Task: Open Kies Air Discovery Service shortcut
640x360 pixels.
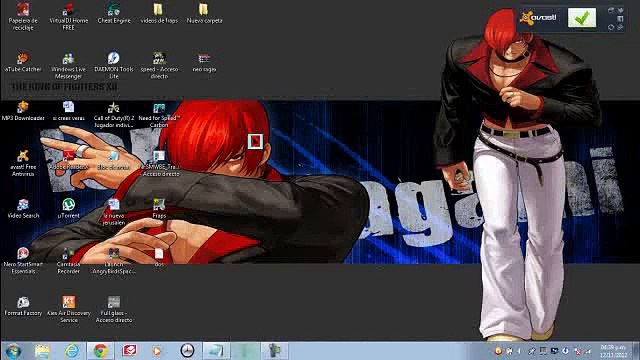Action: point(69,309)
